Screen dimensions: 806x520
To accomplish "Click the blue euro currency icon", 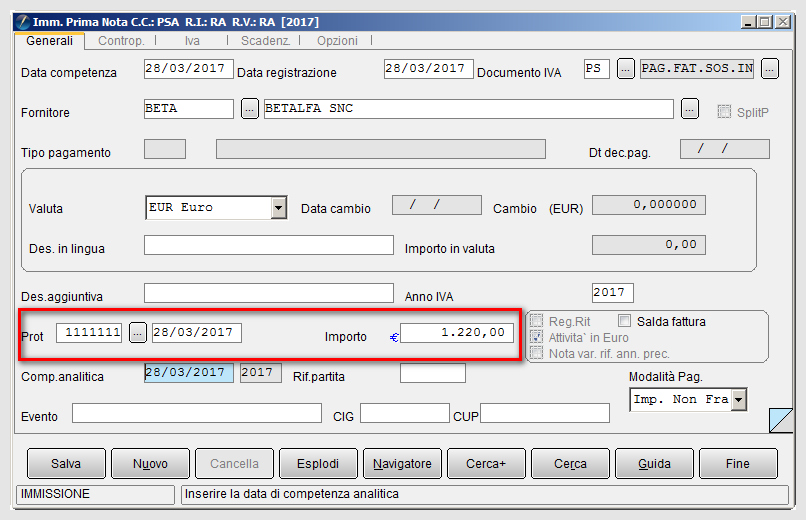I will 394,338.
